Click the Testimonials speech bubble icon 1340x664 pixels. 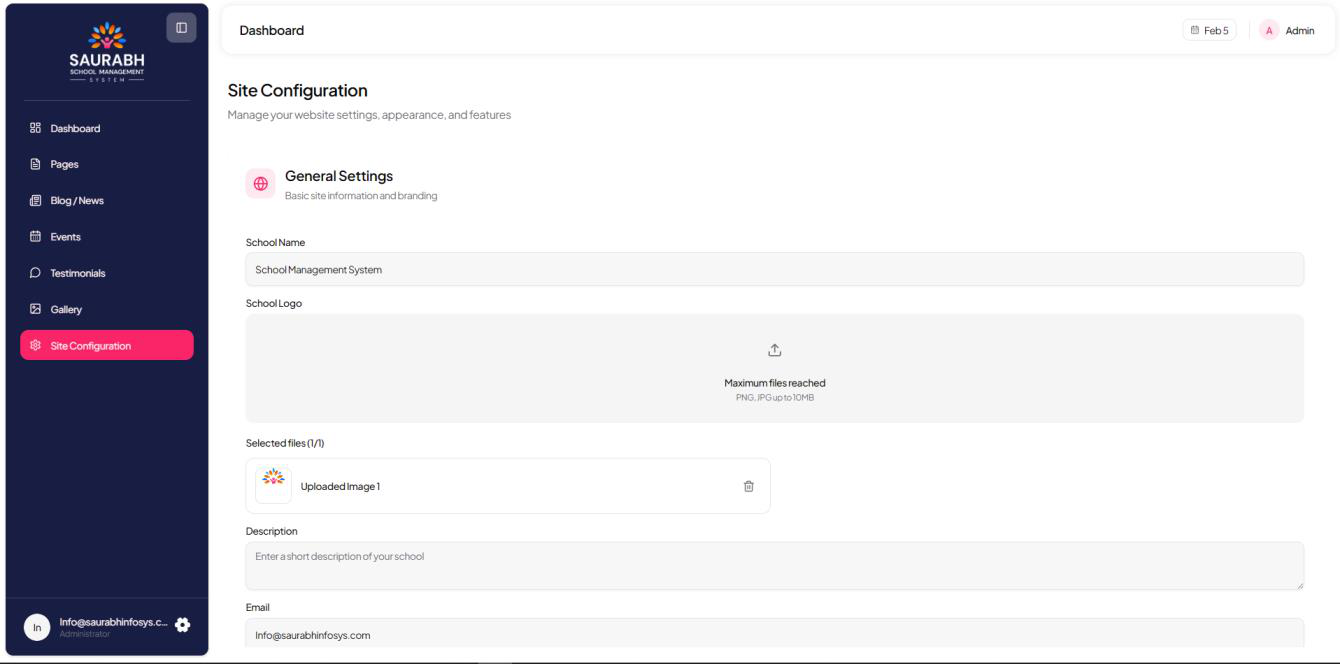point(35,273)
